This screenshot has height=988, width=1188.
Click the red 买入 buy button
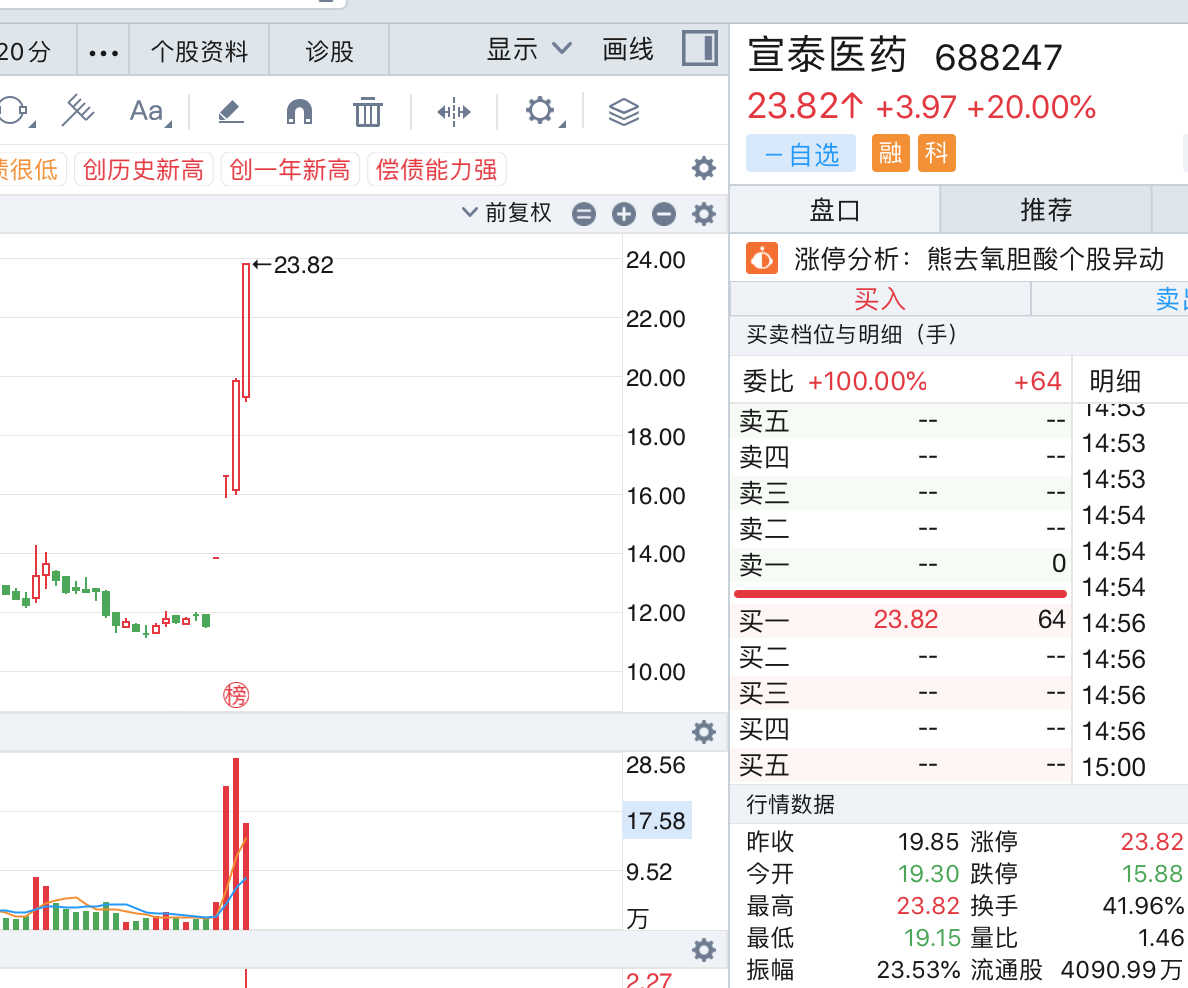[880, 298]
